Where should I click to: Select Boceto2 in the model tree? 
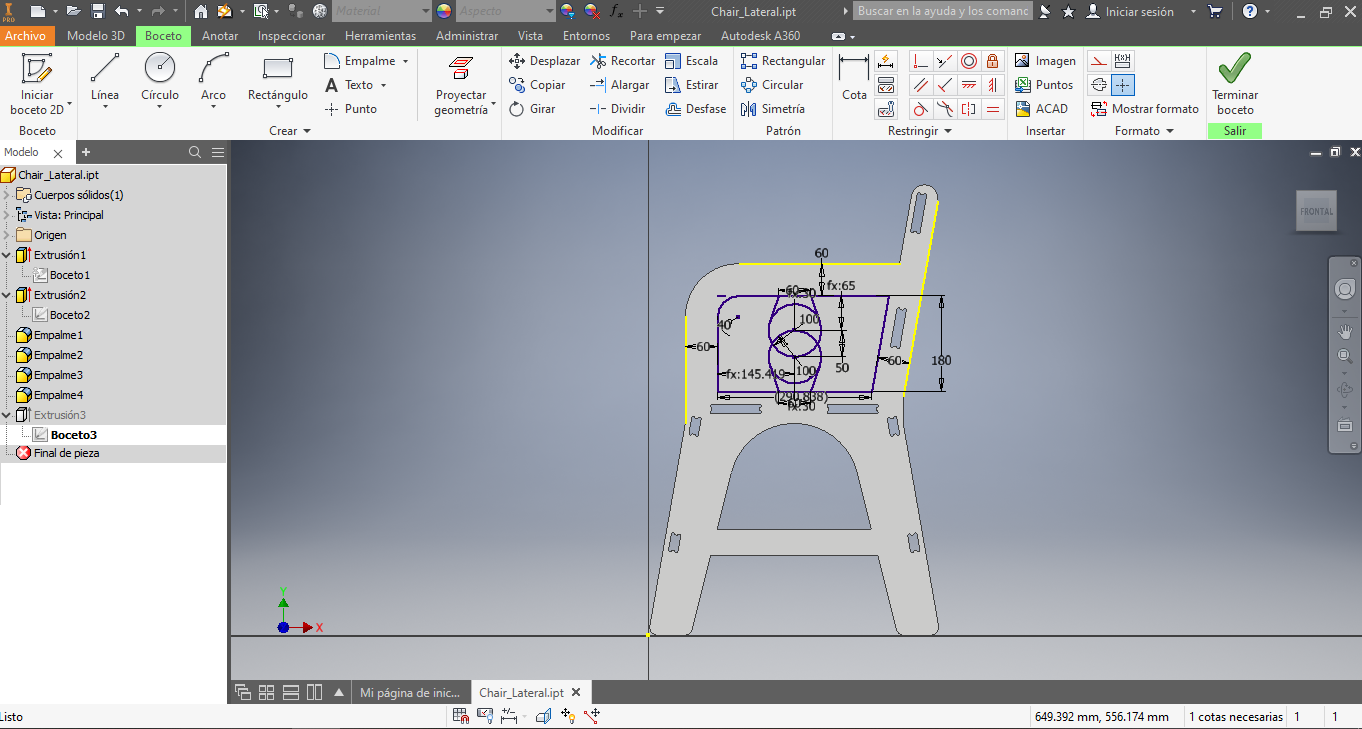point(70,315)
